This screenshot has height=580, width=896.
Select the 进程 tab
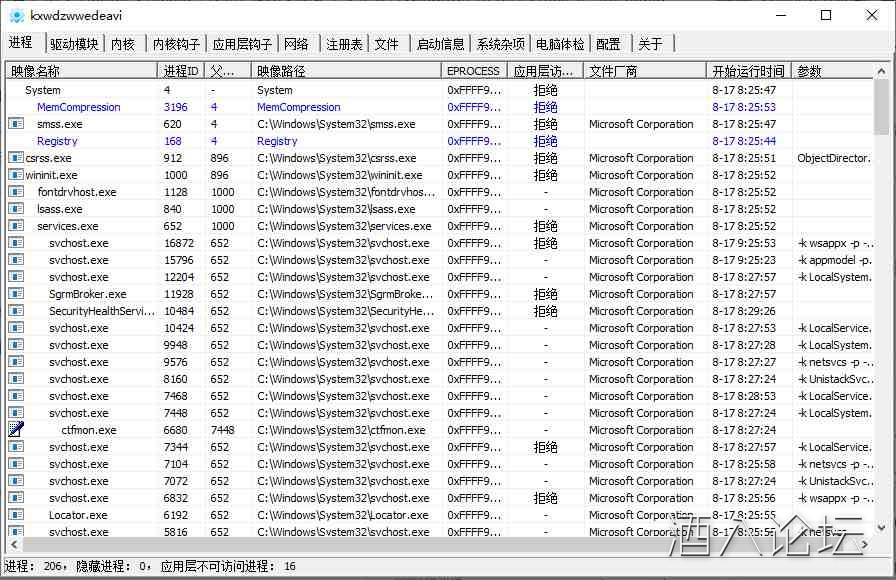[21, 42]
